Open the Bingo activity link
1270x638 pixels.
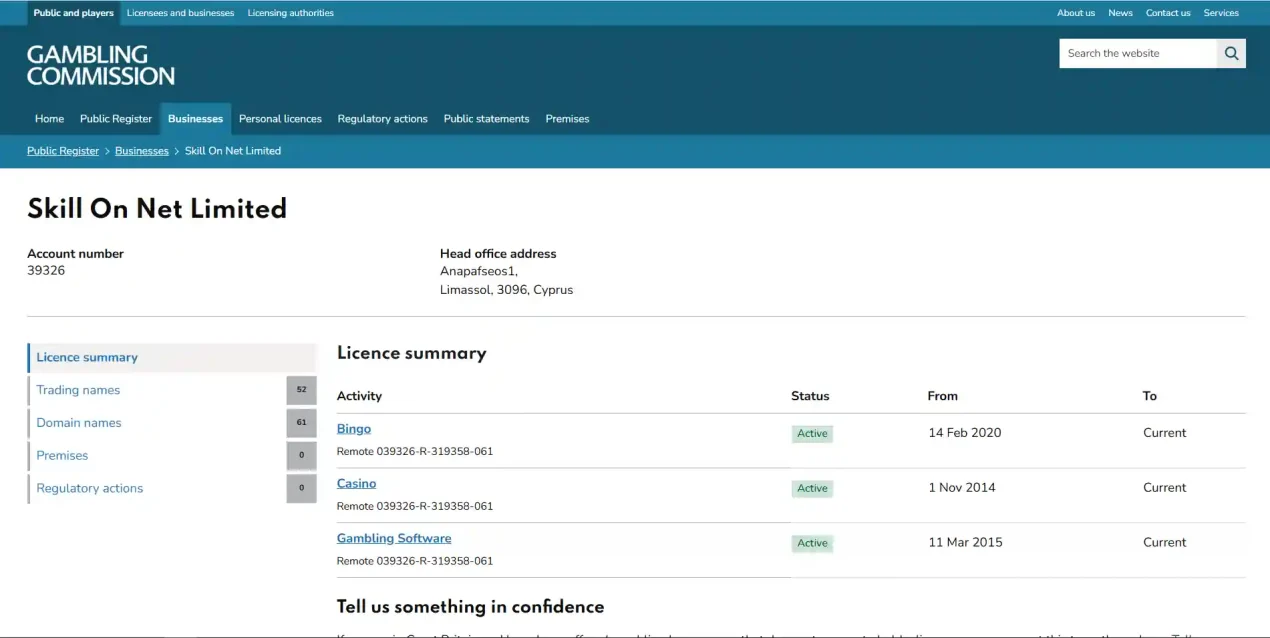click(x=354, y=429)
